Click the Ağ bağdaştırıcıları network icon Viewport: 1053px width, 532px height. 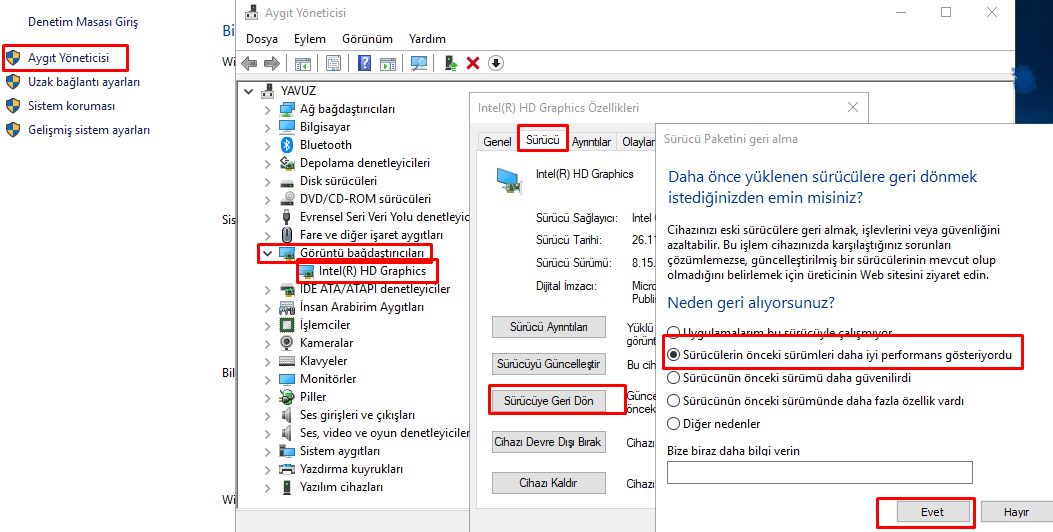pos(287,109)
